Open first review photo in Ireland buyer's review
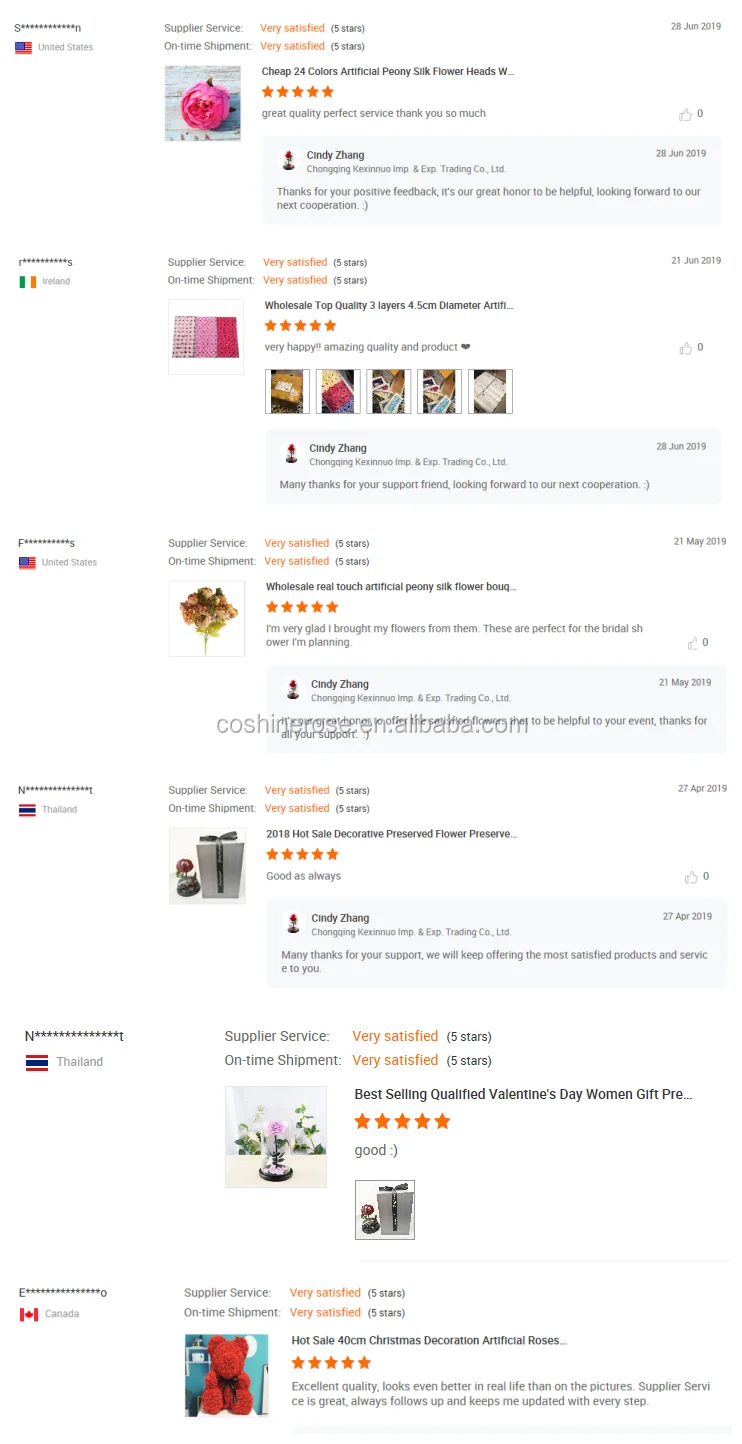This screenshot has height=1444, width=742. (287, 391)
